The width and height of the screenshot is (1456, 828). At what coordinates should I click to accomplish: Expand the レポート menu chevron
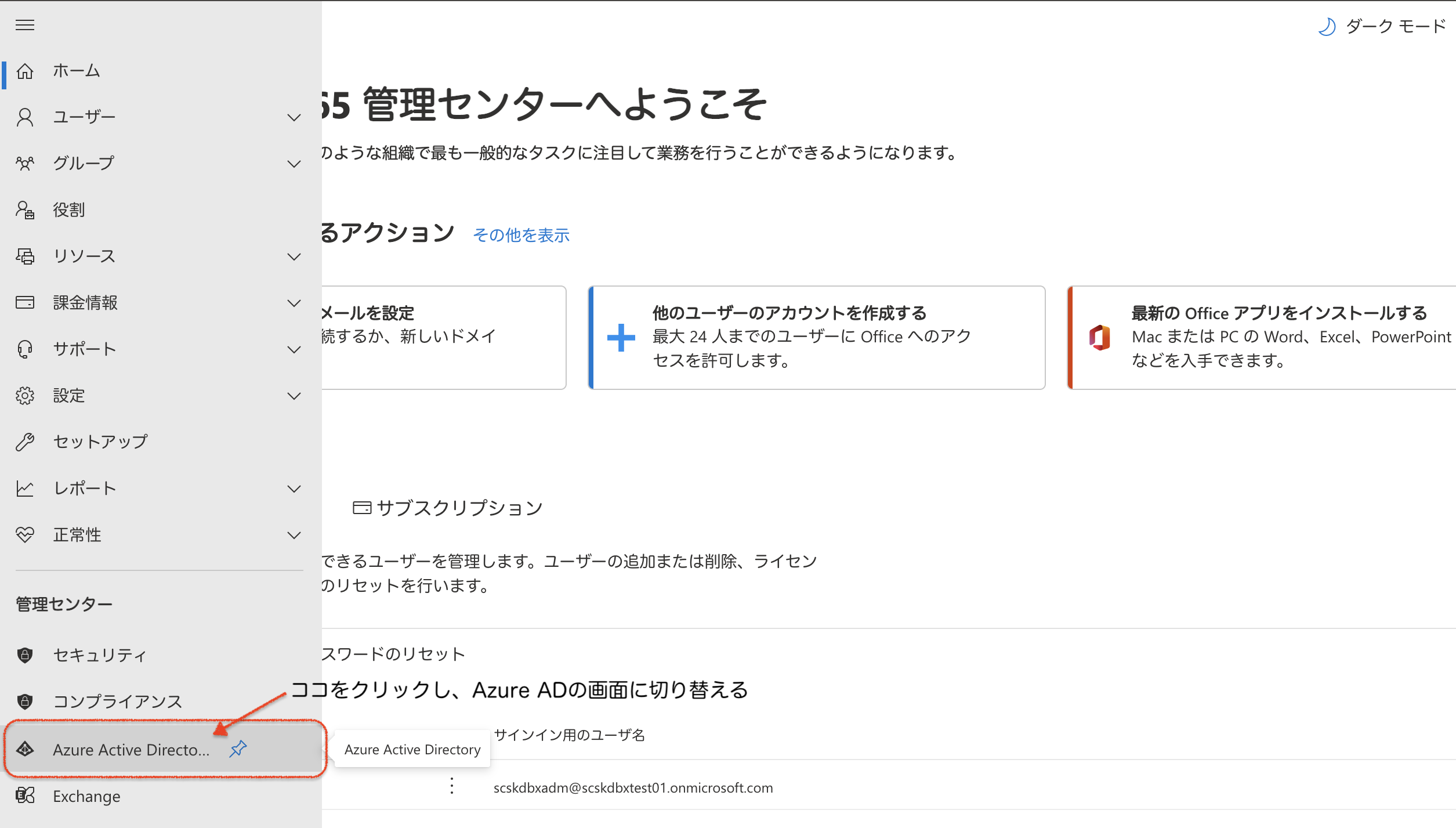point(294,489)
